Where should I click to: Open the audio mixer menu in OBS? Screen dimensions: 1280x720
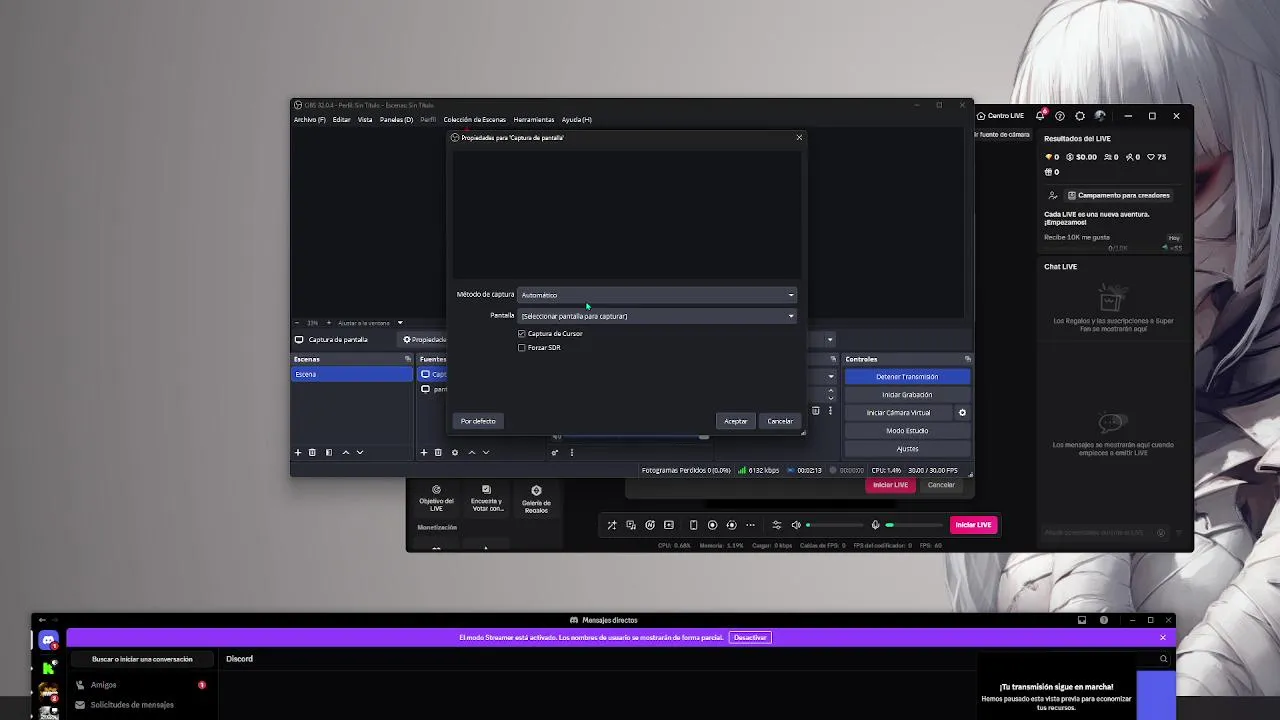572,452
